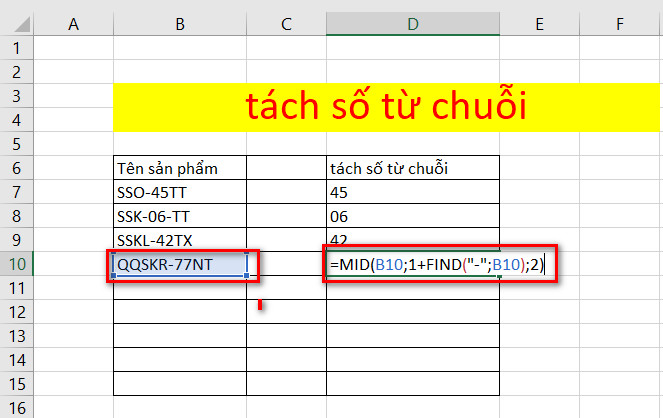Image resolution: width=663 pixels, height=418 pixels.
Task: Select row 3 header
Action: [x=16, y=96]
